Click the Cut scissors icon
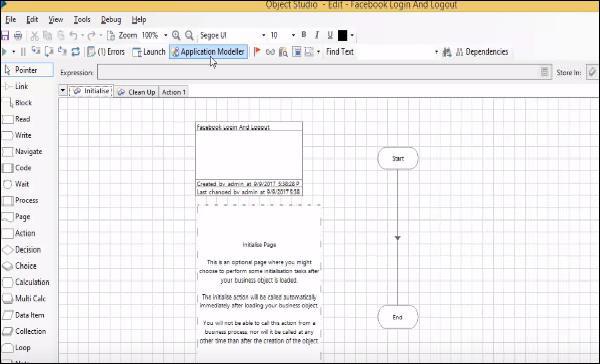The image size is (600, 364). click(x=34, y=36)
